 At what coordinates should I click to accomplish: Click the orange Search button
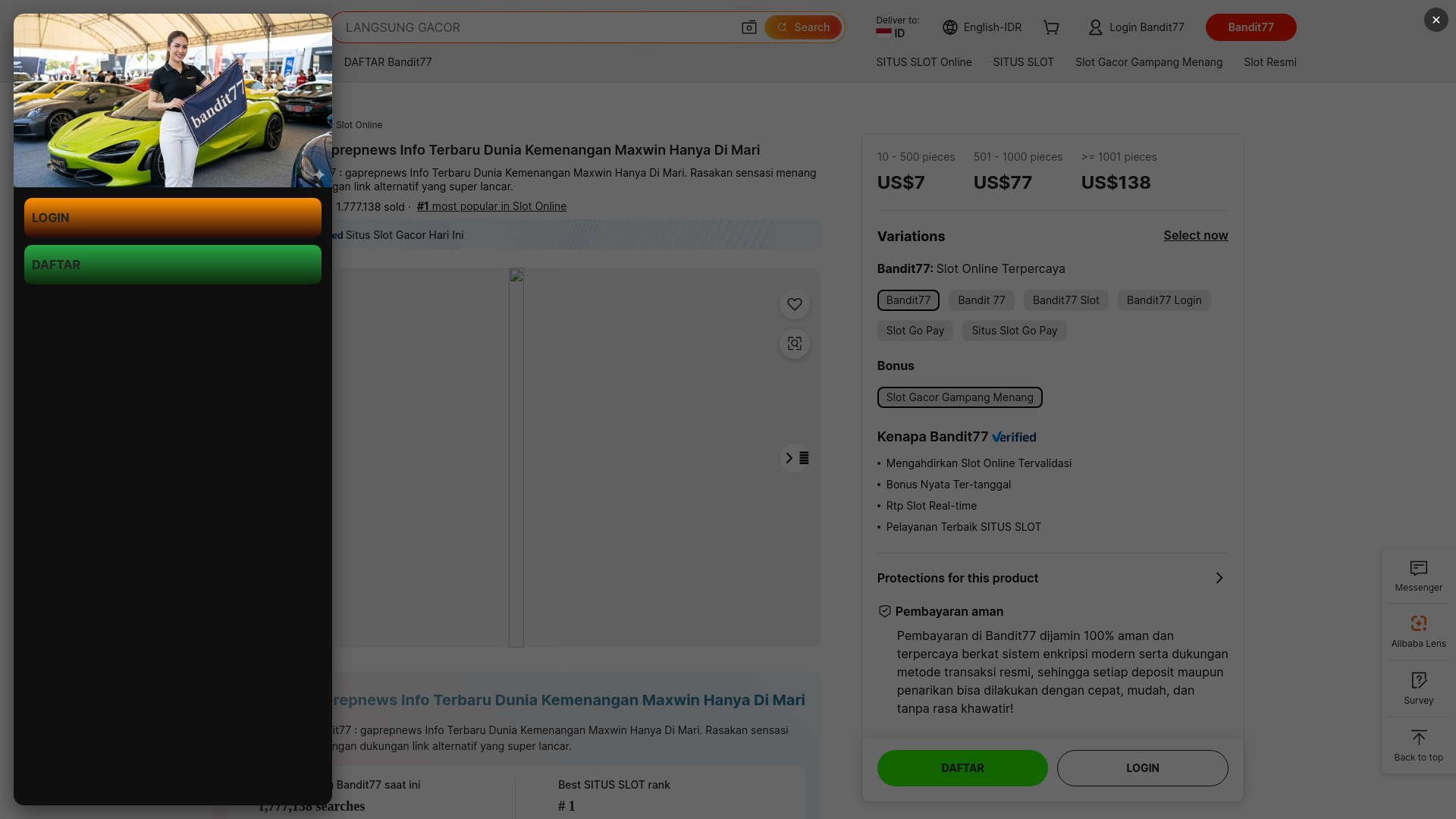803,27
